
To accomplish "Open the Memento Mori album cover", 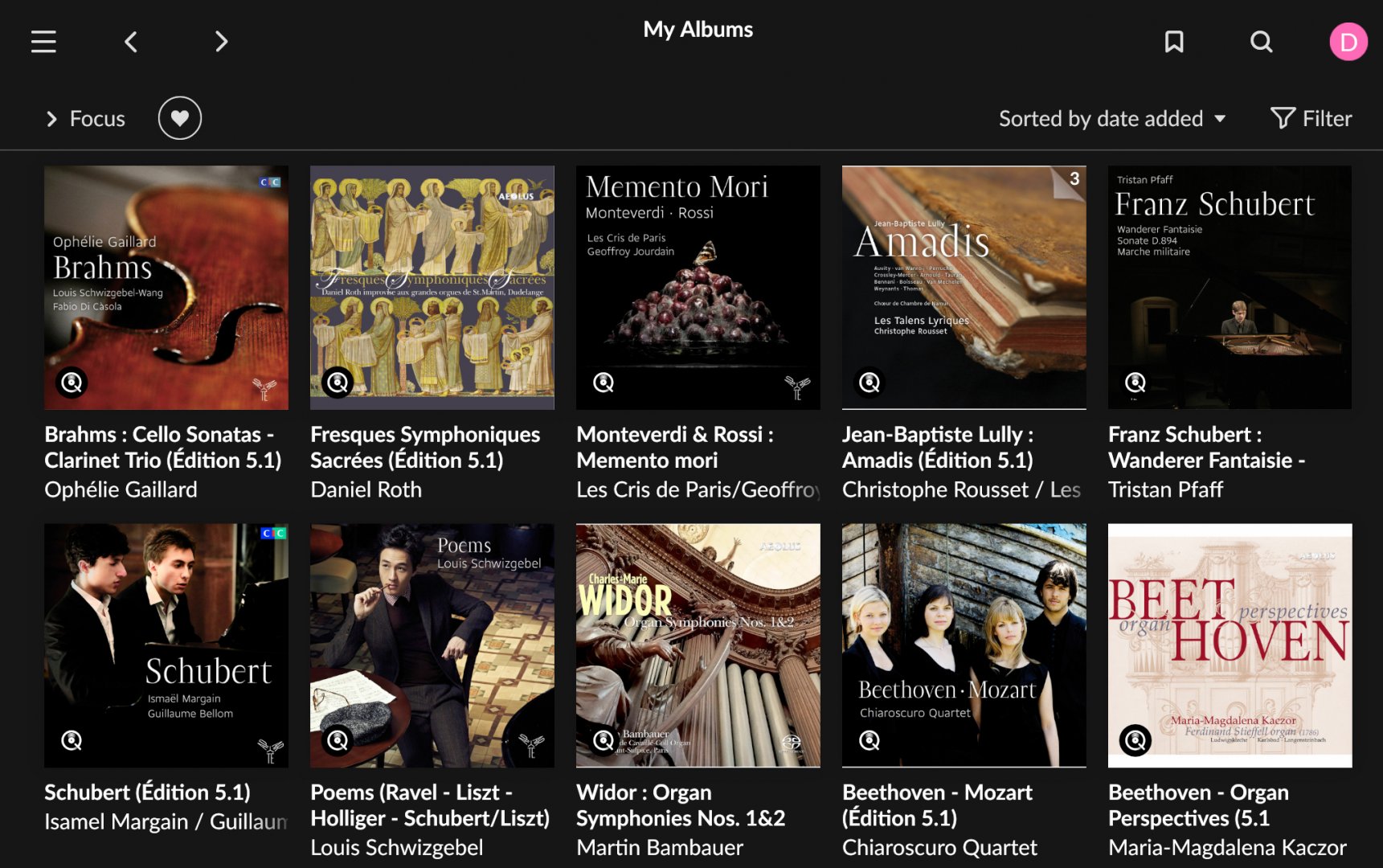I will click(x=698, y=288).
